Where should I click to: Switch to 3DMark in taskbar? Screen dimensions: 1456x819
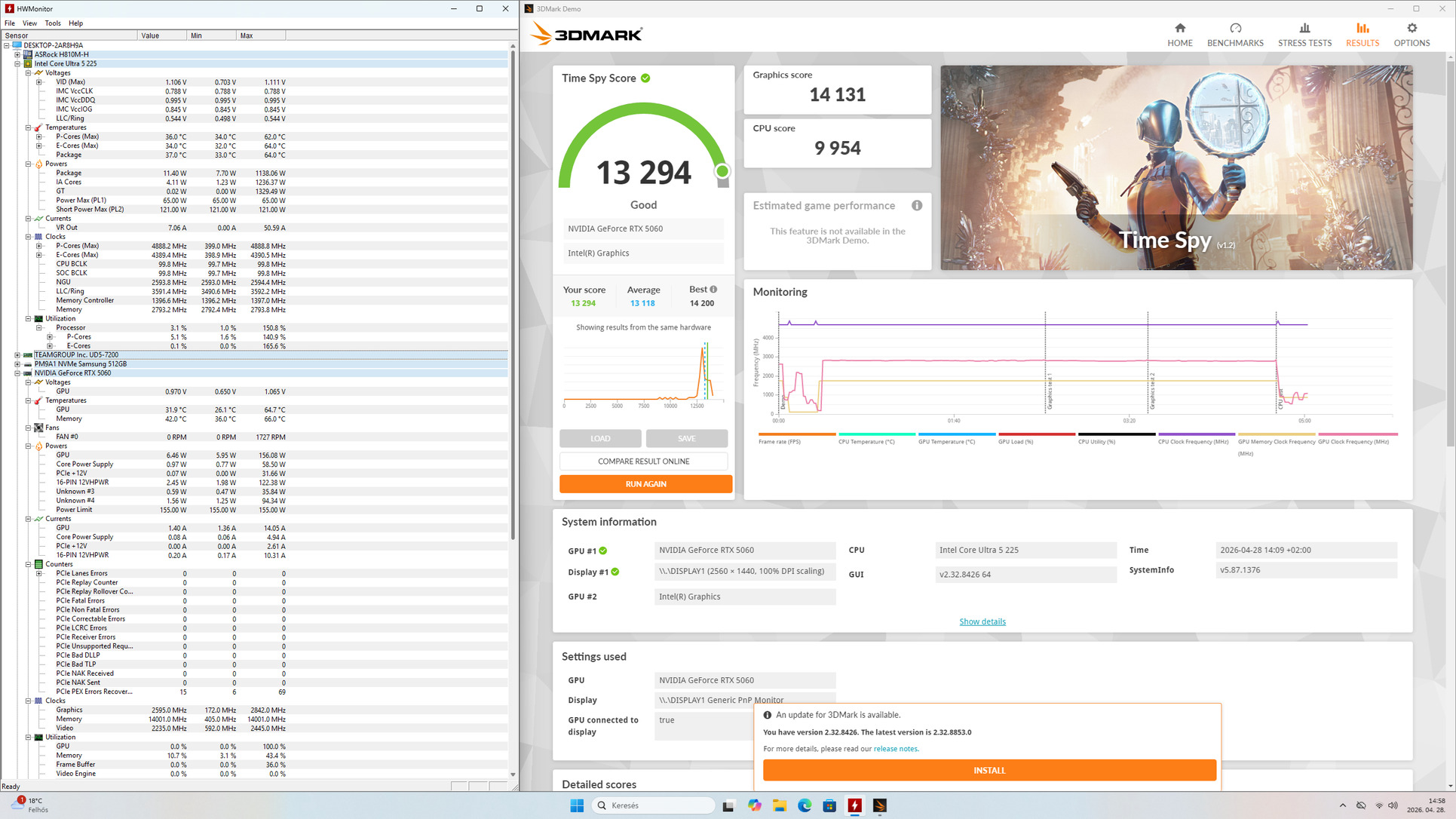pyautogui.click(x=880, y=805)
